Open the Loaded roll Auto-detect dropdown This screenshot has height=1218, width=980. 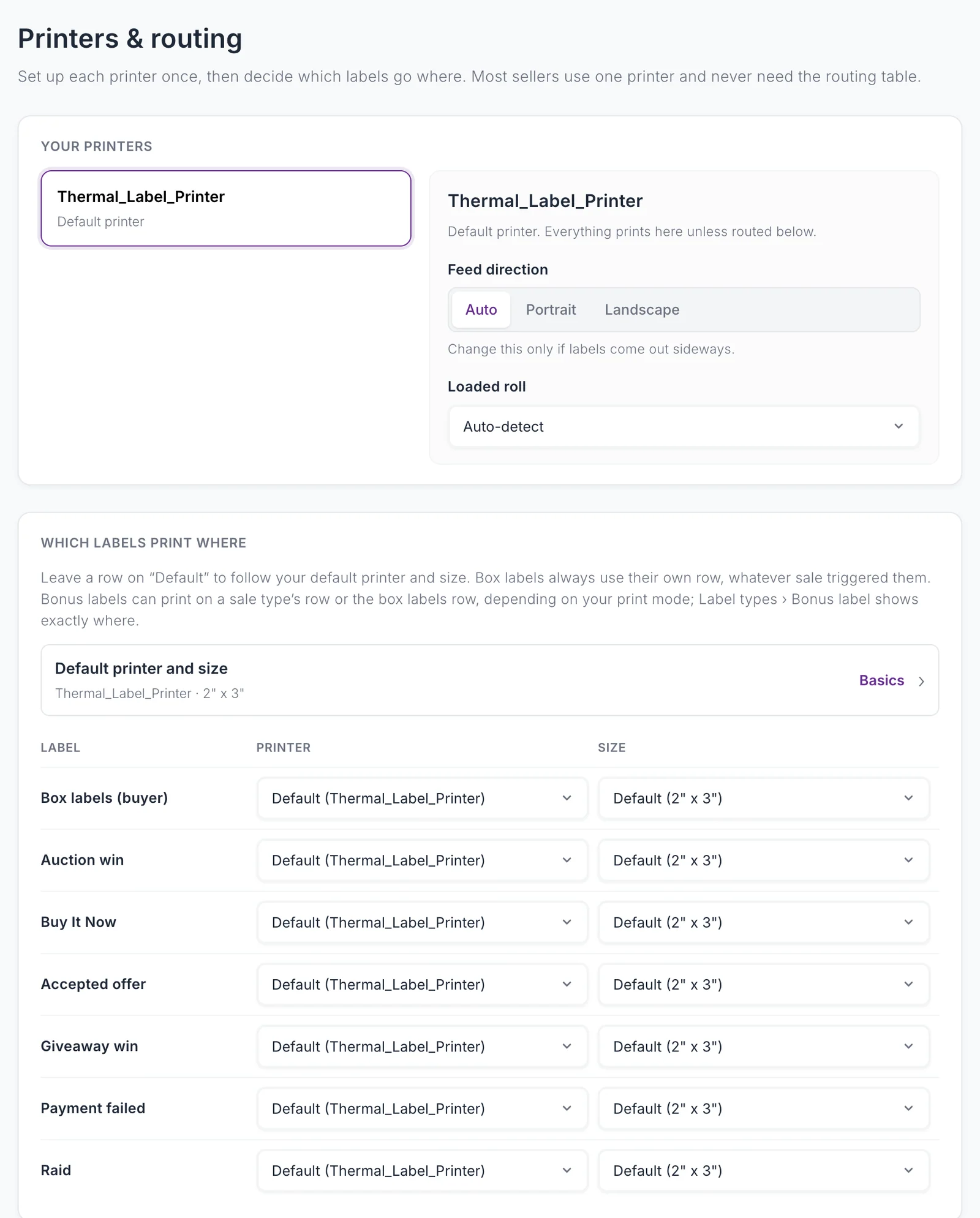(684, 427)
